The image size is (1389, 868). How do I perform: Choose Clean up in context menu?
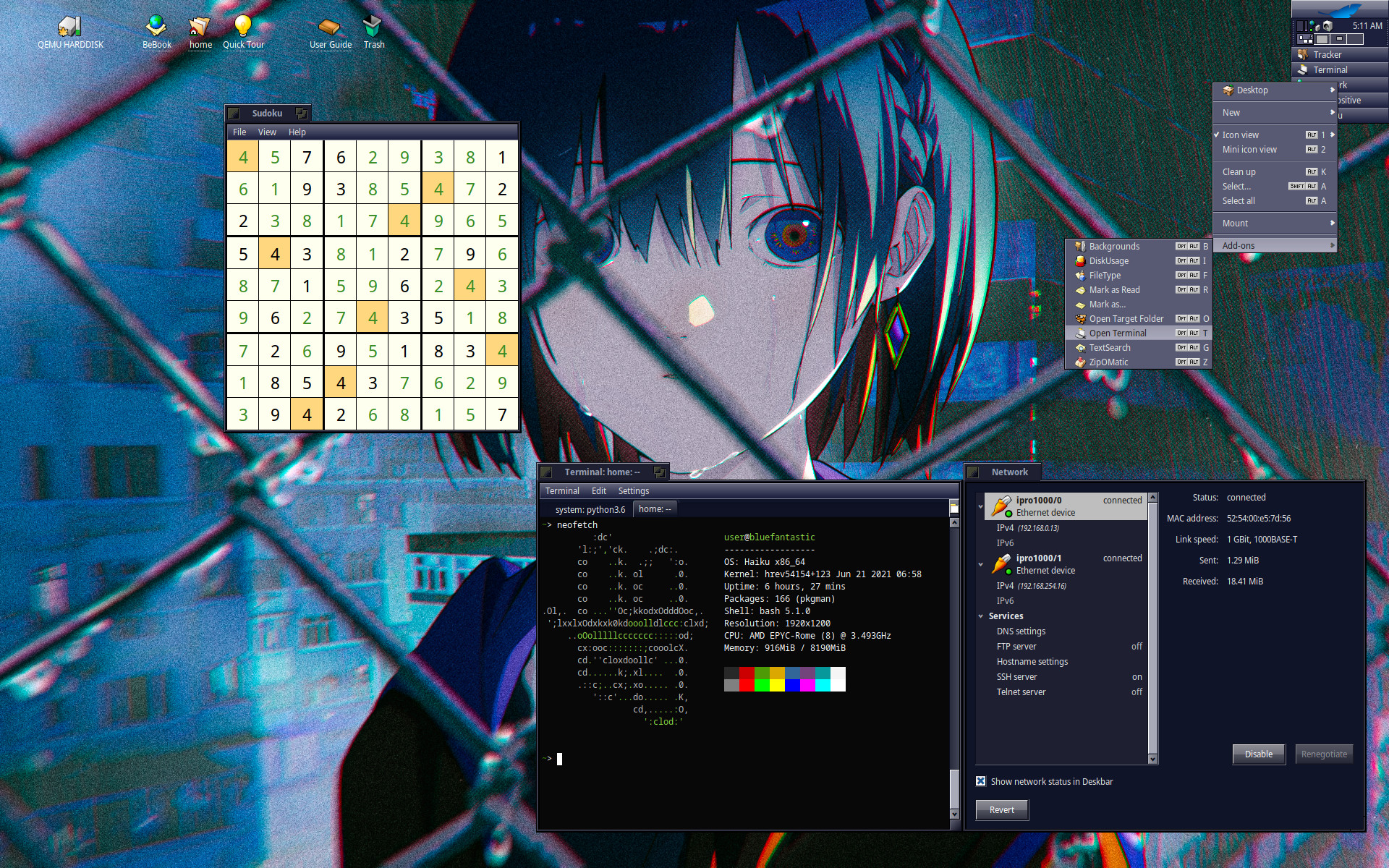click(1275, 172)
